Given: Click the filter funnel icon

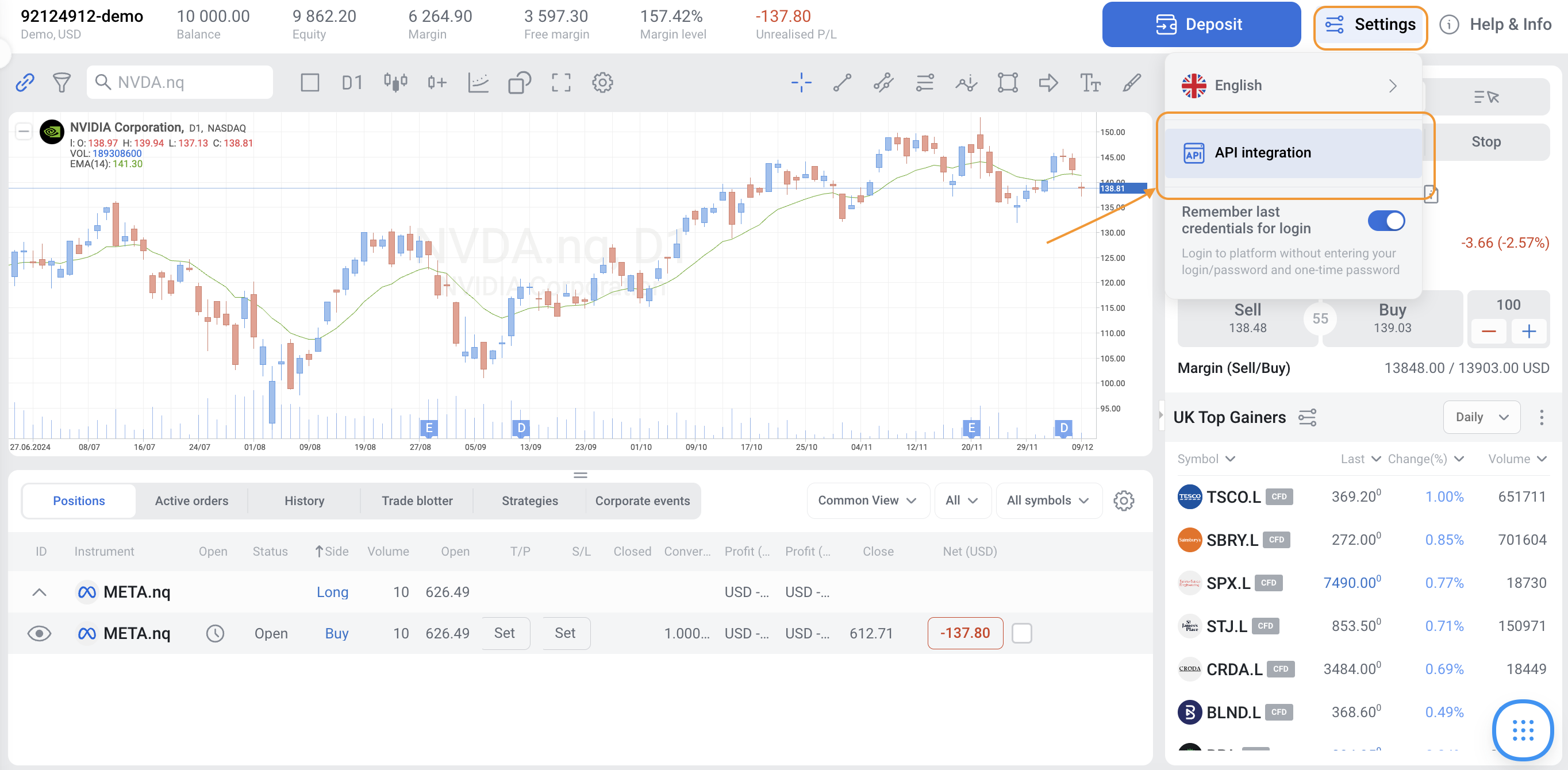Looking at the screenshot, I should [62, 83].
